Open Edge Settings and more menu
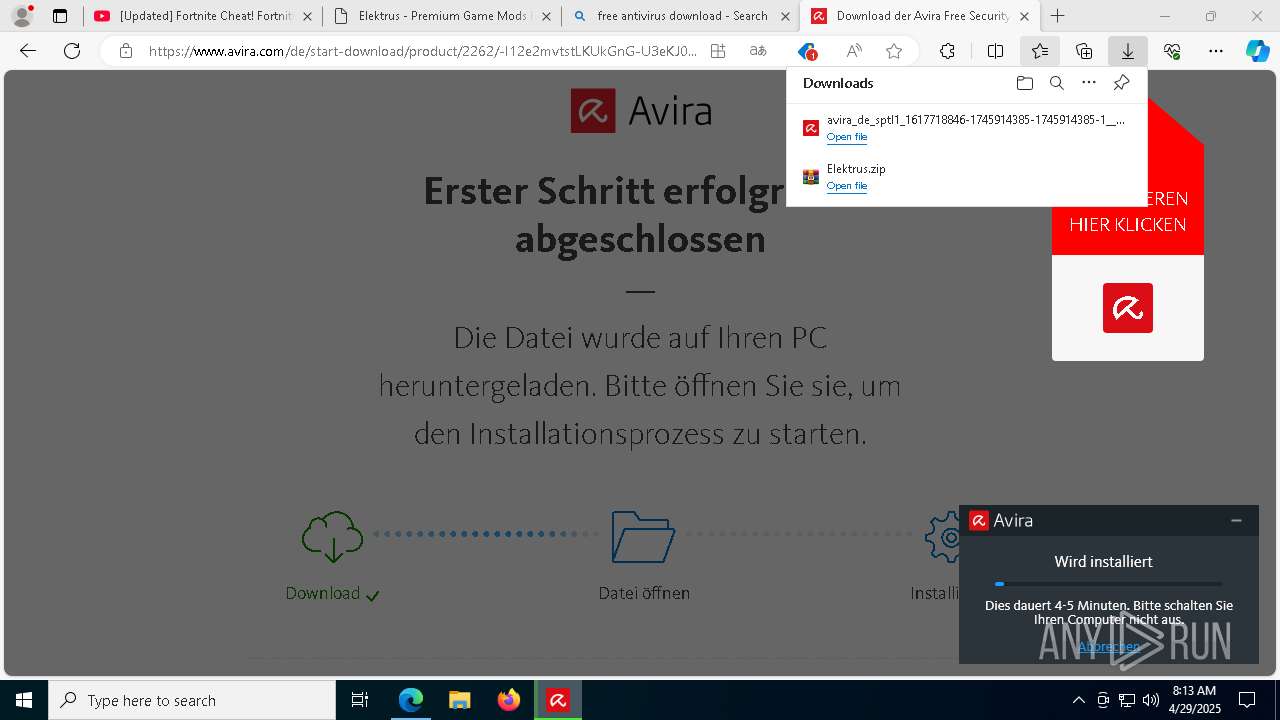1280x720 pixels. tap(1216, 51)
